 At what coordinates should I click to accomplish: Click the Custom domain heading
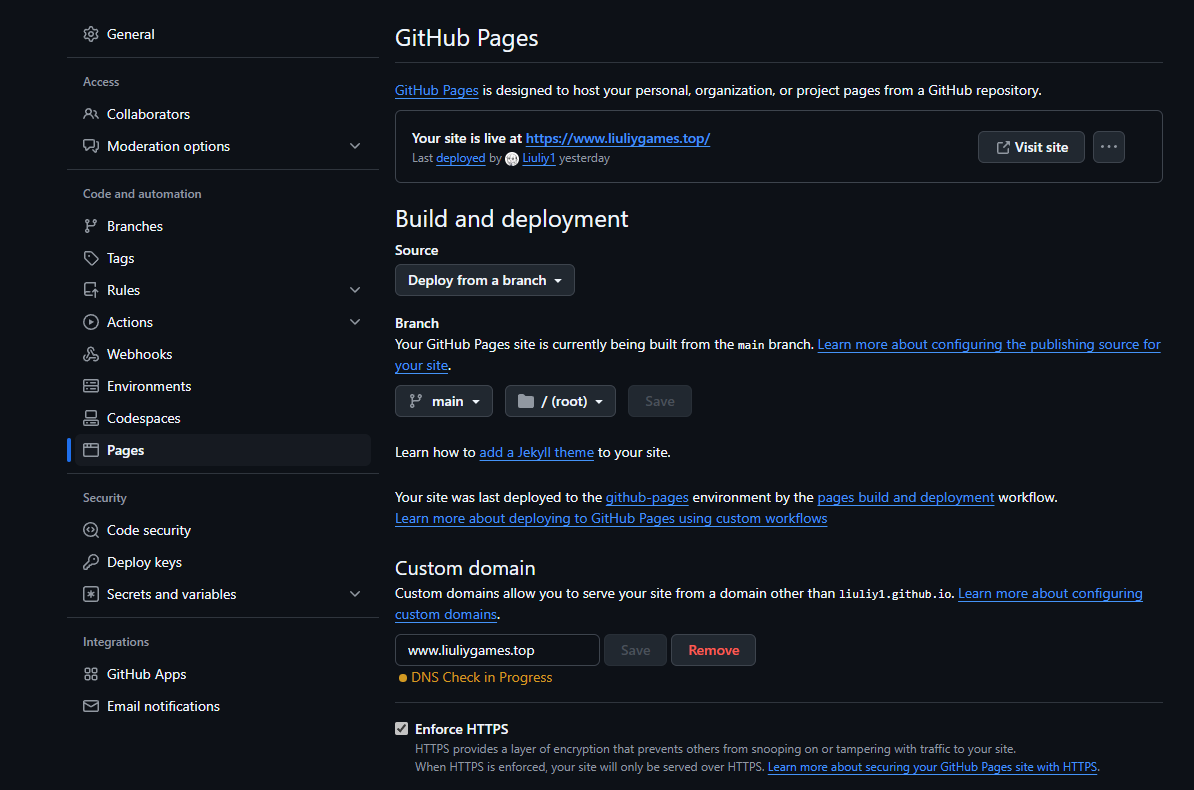pyautogui.click(x=465, y=568)
